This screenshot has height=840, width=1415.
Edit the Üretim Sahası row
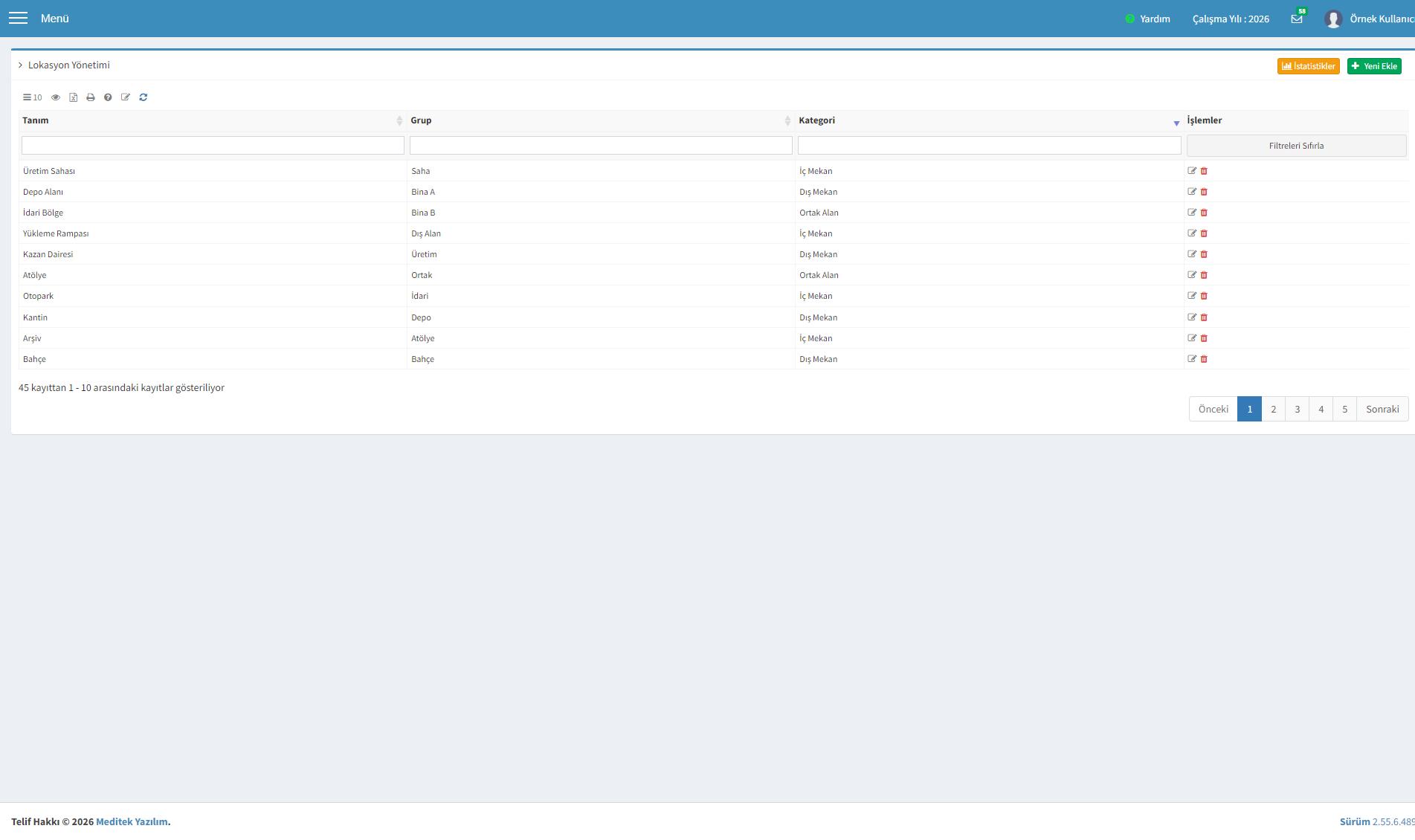(x=1192, y=171)
